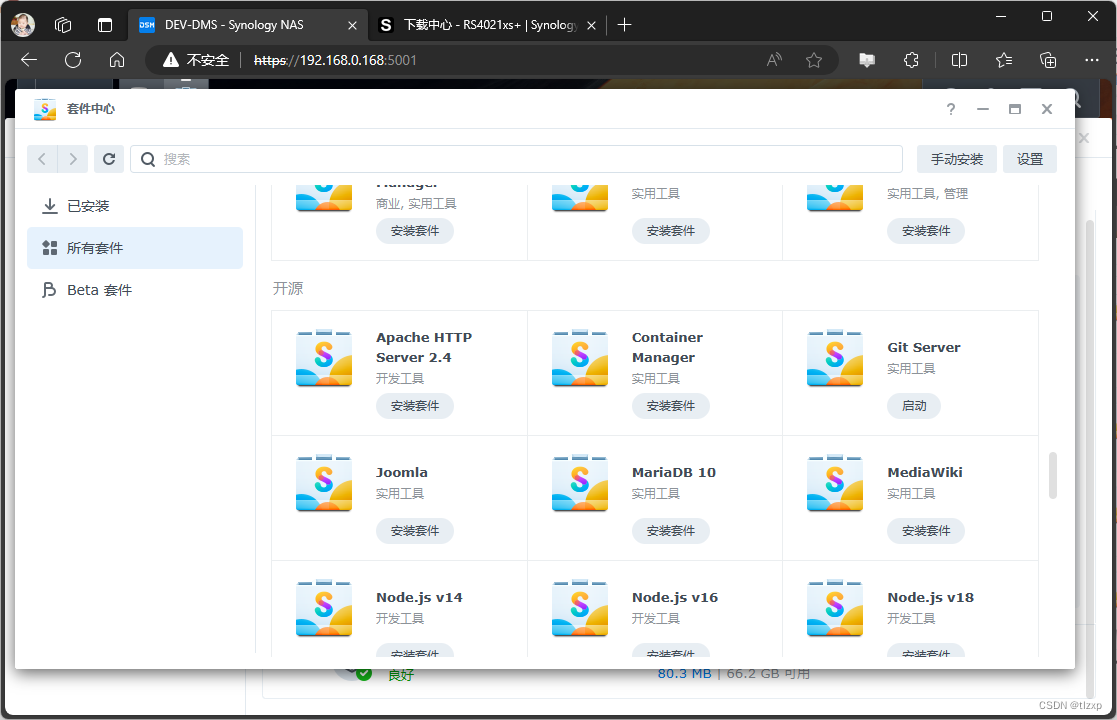Open Joomla title text
Viewport: 1117px width, 720px height.
click(x=402, y=472)
